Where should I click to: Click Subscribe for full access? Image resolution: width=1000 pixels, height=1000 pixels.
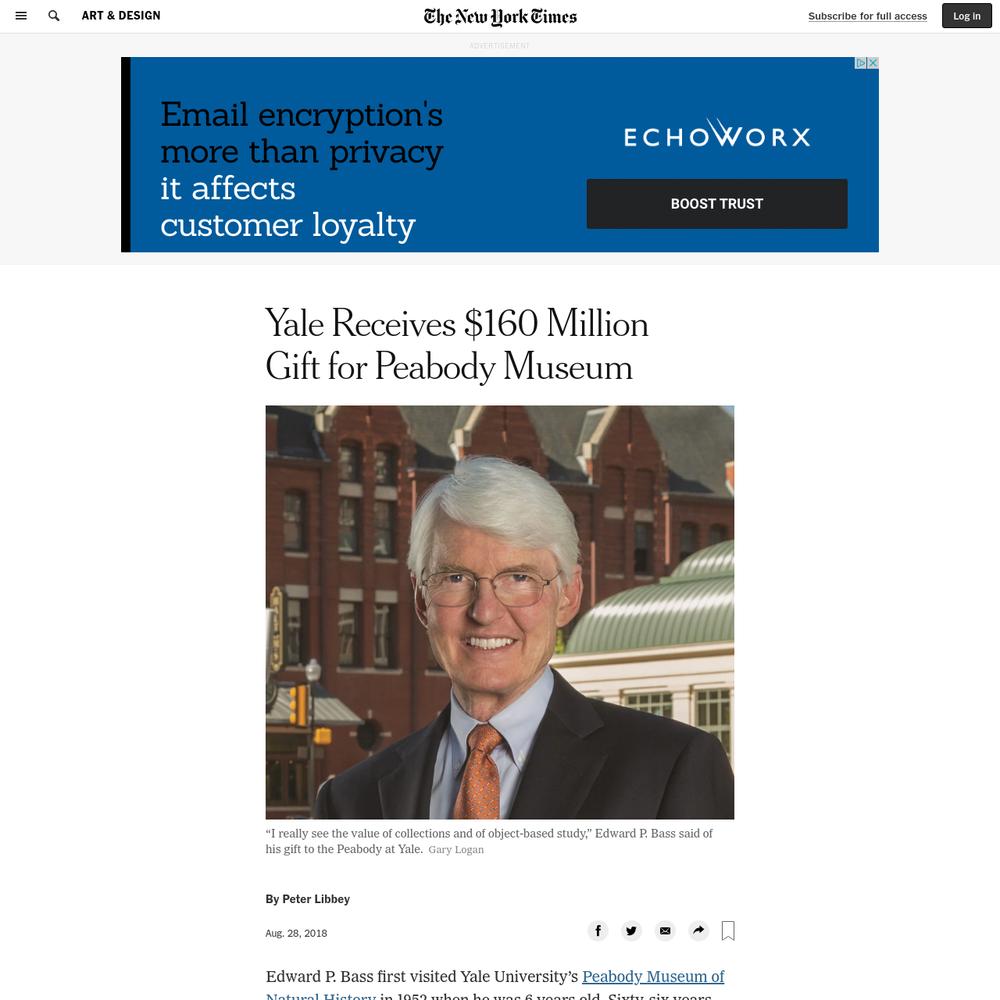[x=867, y=16]
